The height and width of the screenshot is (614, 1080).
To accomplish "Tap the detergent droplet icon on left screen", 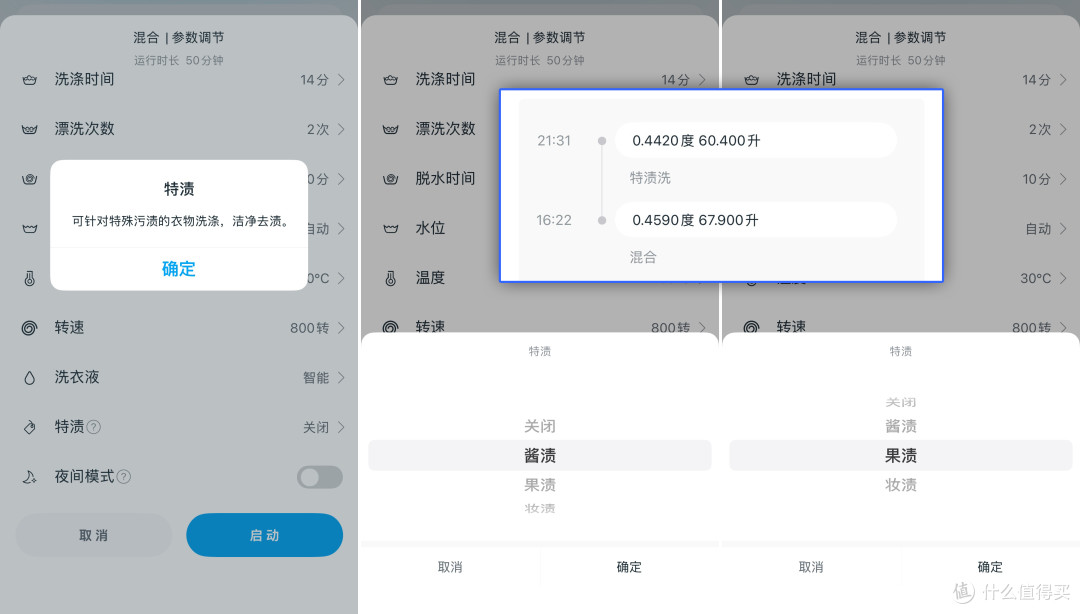I will click(30, 378).
